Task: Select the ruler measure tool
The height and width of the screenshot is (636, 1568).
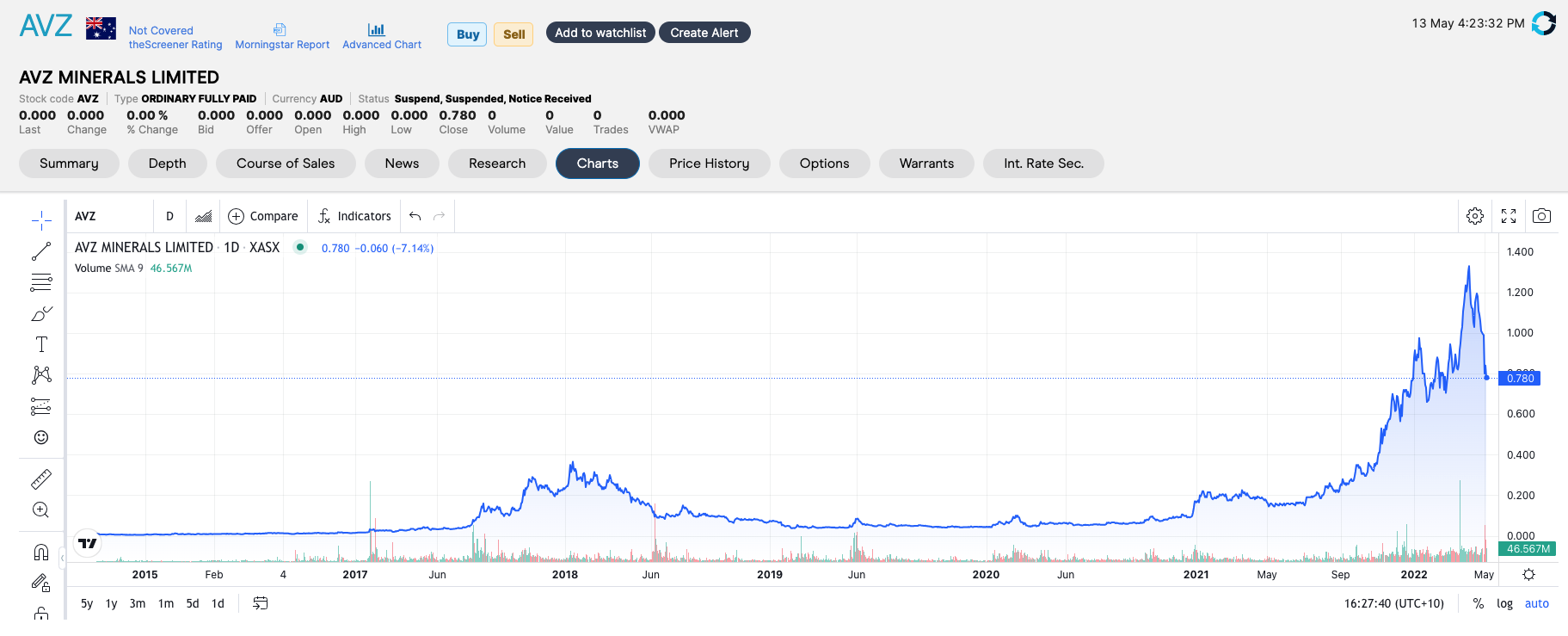Action: pyautogui.click(x=41, y=479)
